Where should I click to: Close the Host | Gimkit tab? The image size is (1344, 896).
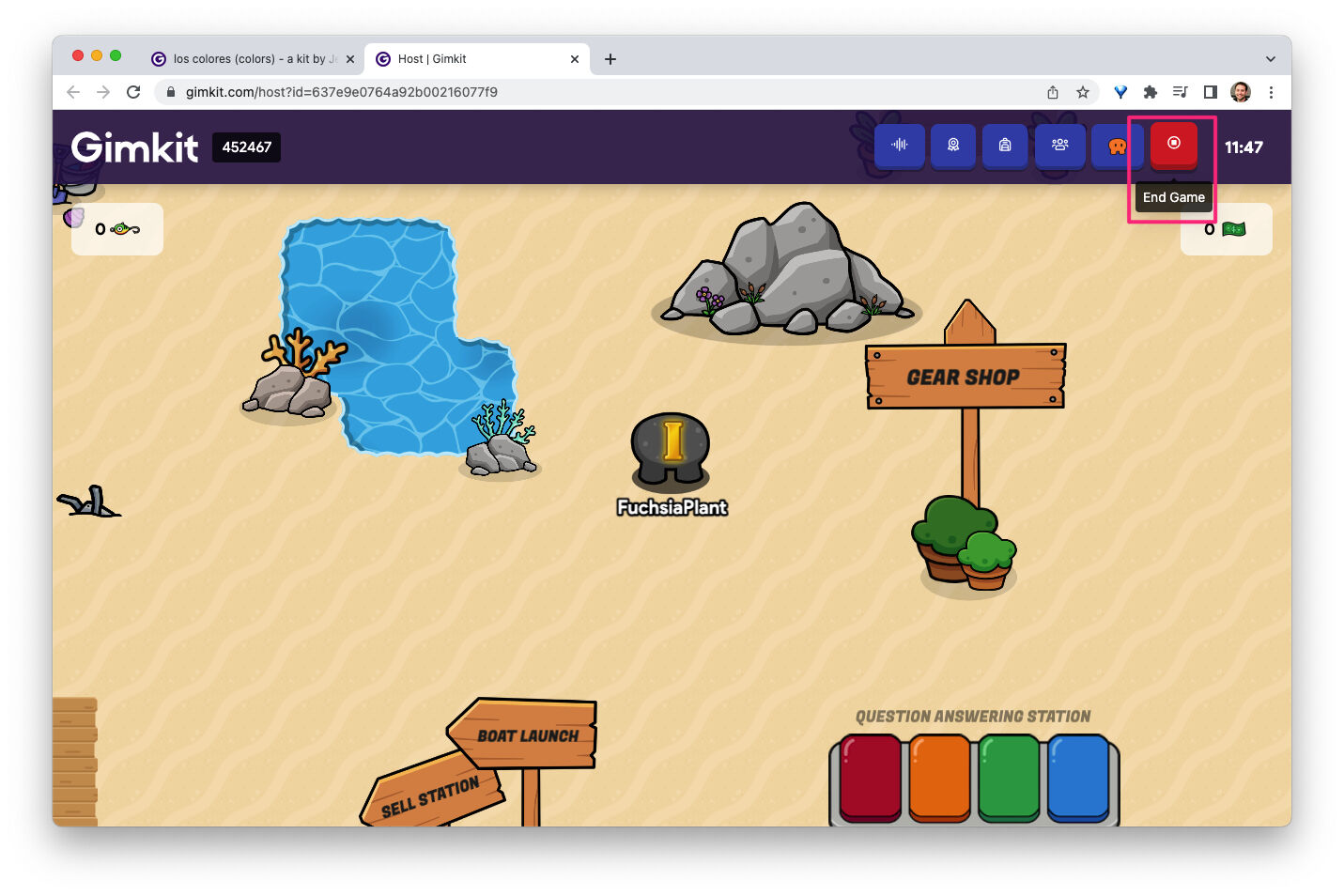pyautogui.click(x=575, y=59)
